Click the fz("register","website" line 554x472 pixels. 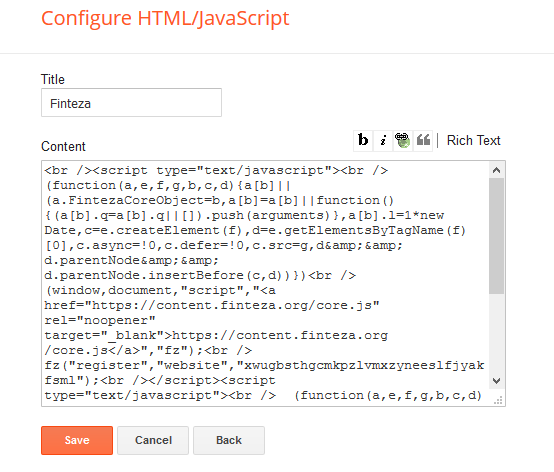(264, 365)
